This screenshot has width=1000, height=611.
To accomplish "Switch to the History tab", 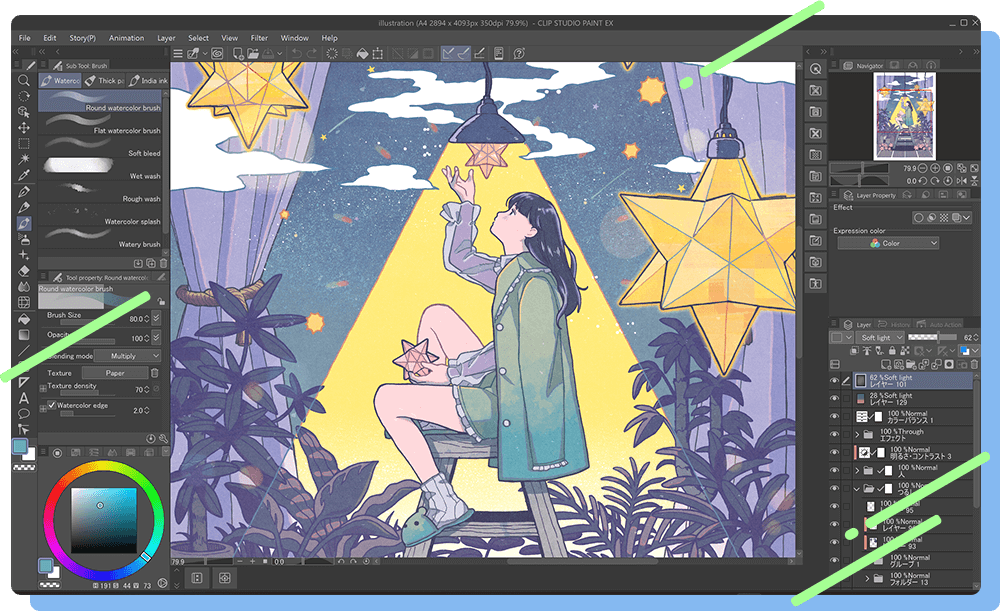I will tap(898, 324).
